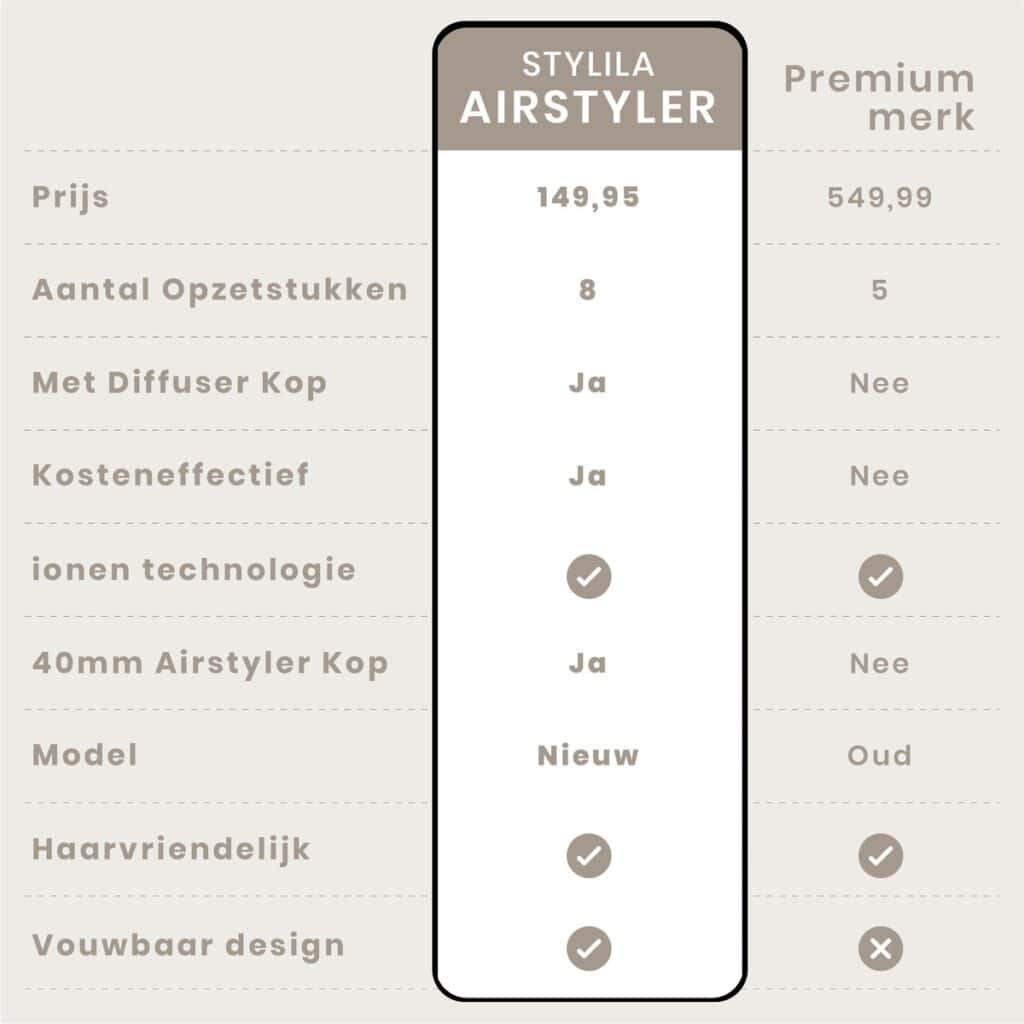
Task: Click the Premium merk Diffuser Kop Nee
Action: tap(880, 383)
